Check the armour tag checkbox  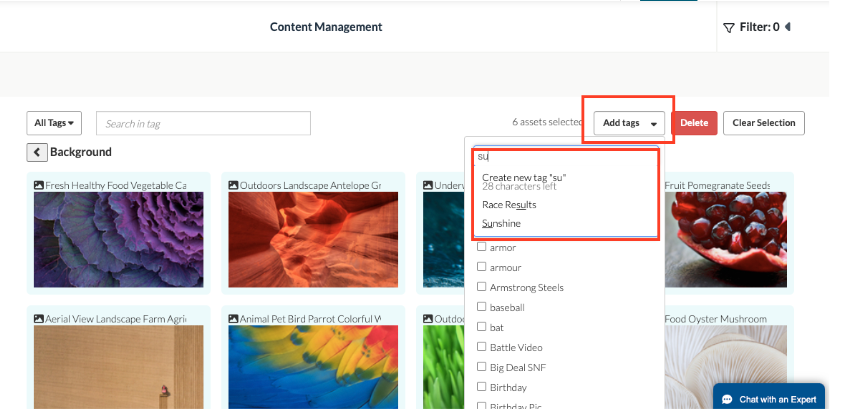[481, 266]
